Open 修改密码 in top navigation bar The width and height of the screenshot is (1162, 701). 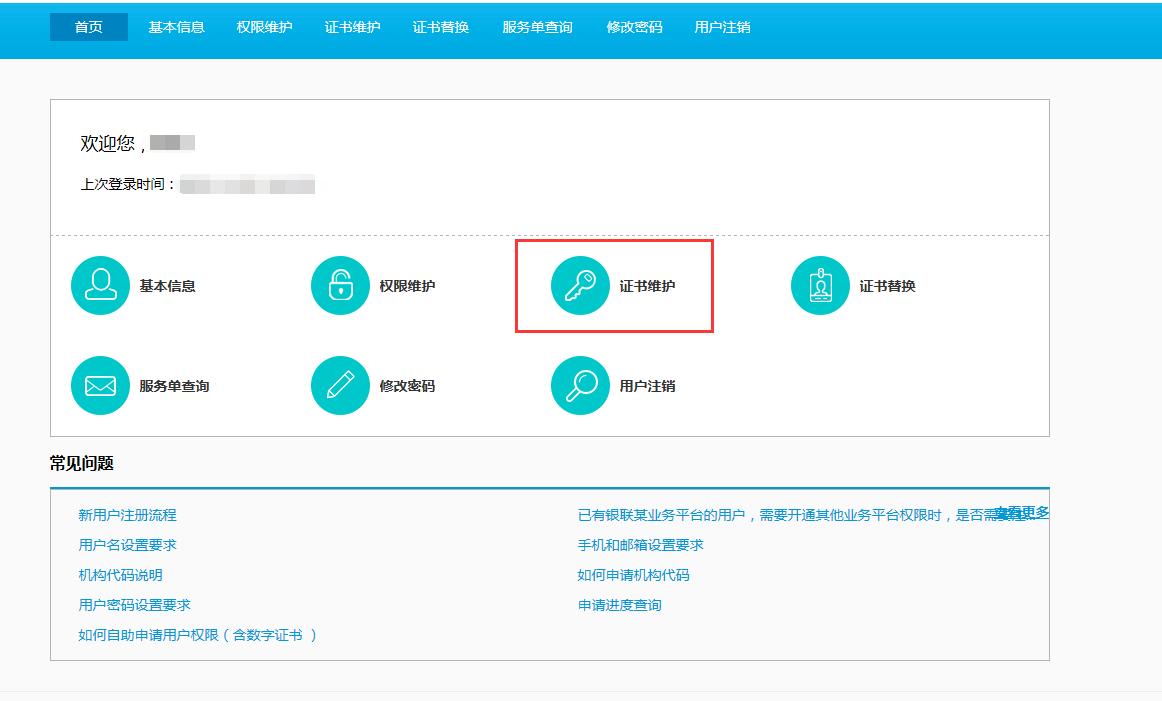coord(634,27)
